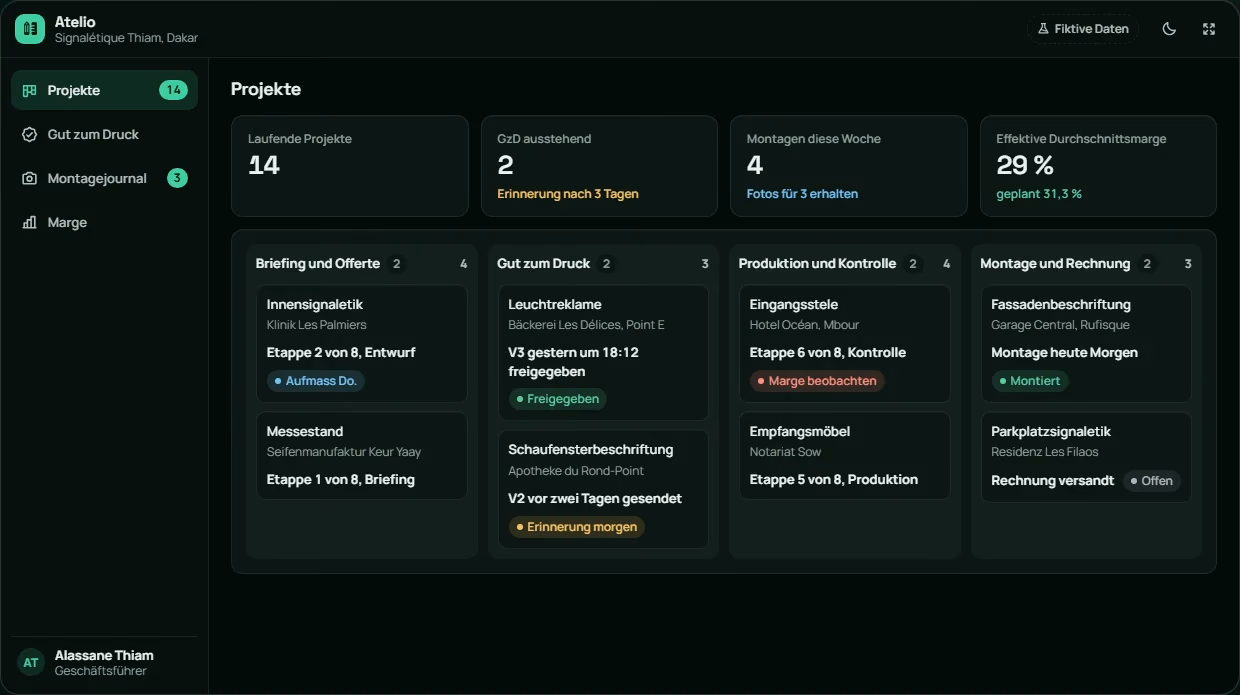The height and width of the screenshot is (695, 1240).
Task: Open the Effektive Durchschnittsmarge stat card
Action: coord(1098,166)
